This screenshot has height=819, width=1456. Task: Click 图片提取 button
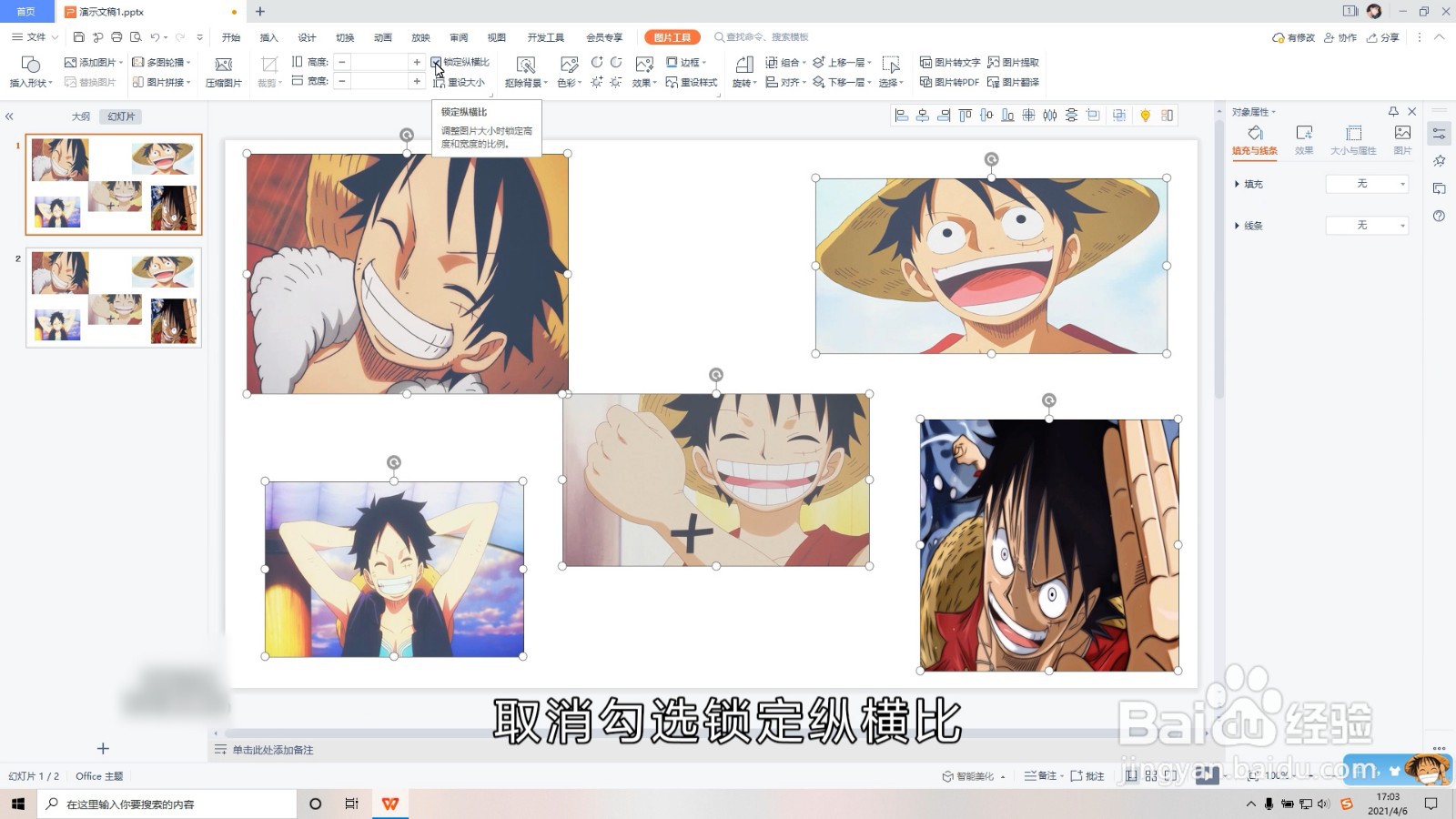click(x=1014, y=62)
